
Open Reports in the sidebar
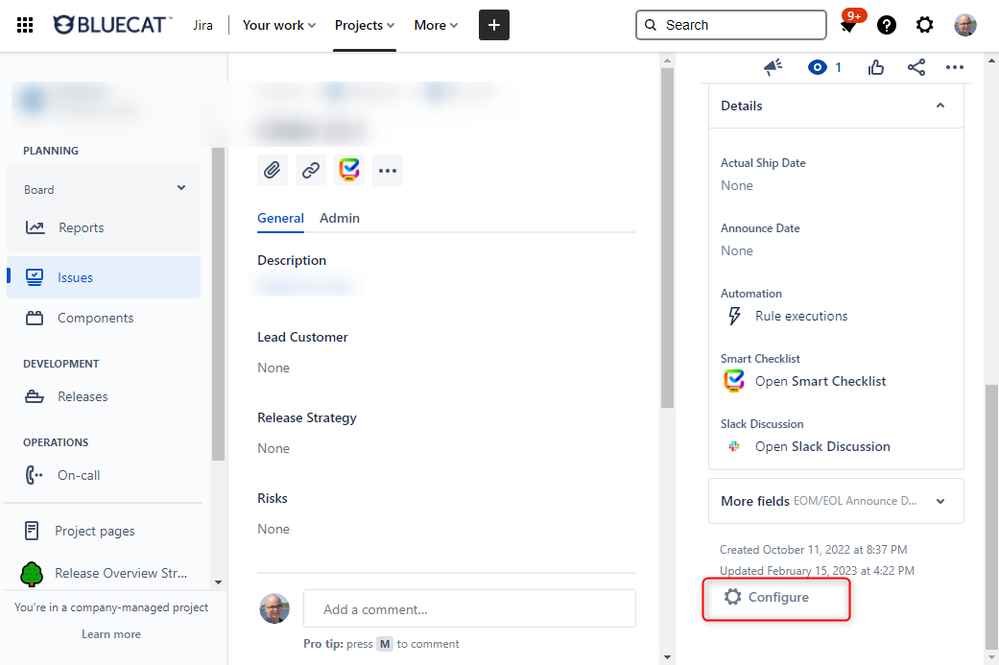[x=80, y=227]
